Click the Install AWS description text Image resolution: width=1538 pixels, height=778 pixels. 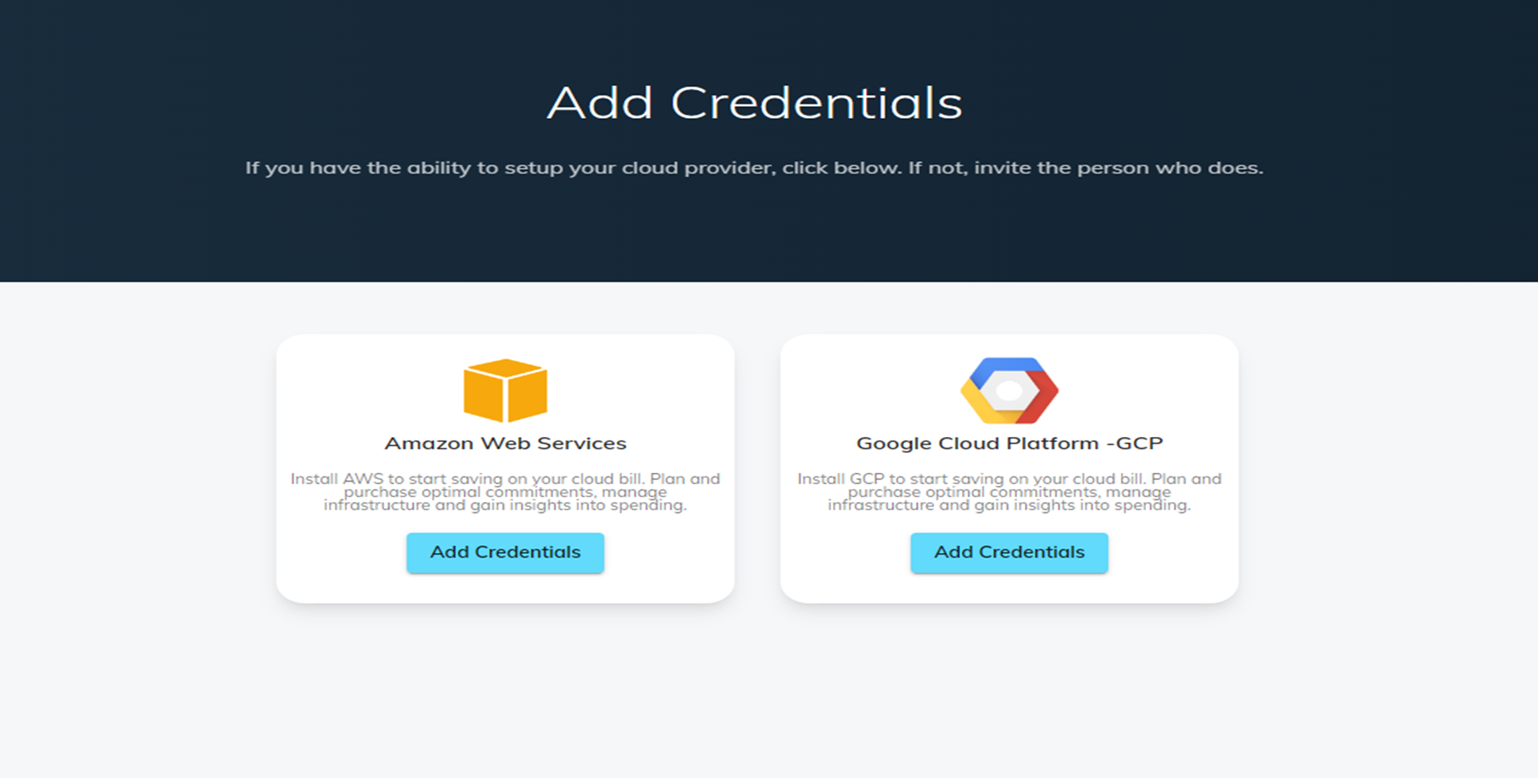coord(505,492)
